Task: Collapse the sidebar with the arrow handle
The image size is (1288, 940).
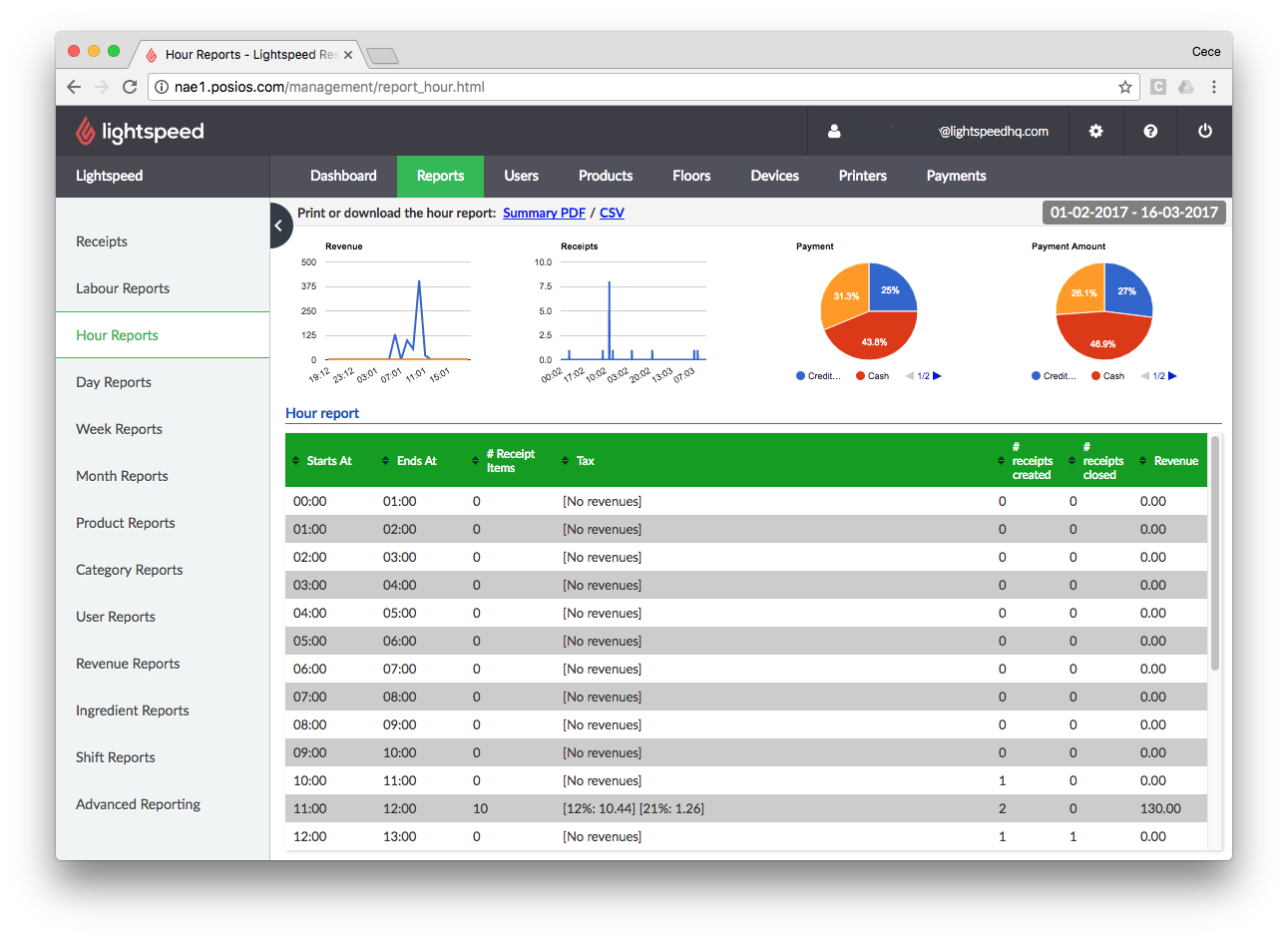Action: coord(279,226)
